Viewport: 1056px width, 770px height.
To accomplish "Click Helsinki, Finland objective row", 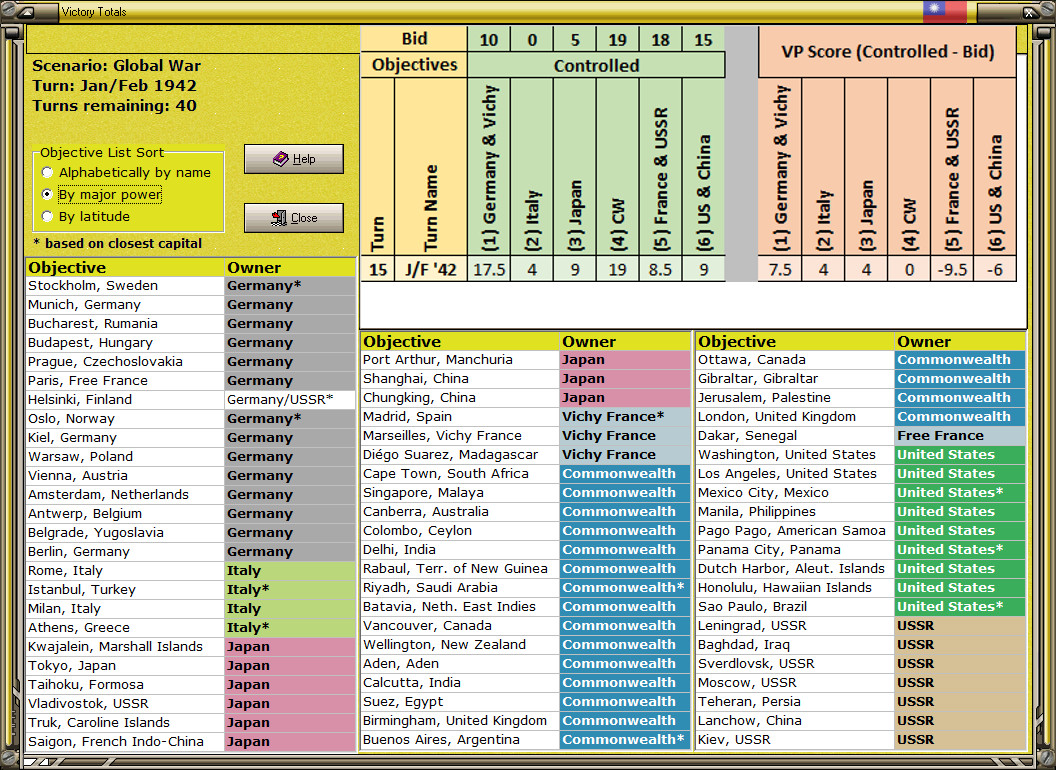I will (191, 399).
